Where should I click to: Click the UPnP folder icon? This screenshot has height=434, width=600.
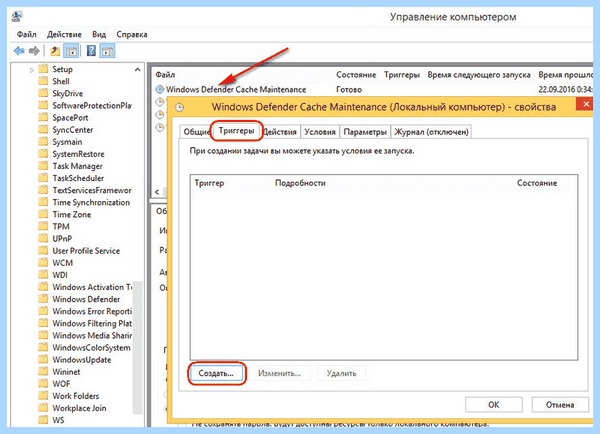point(43,238)
